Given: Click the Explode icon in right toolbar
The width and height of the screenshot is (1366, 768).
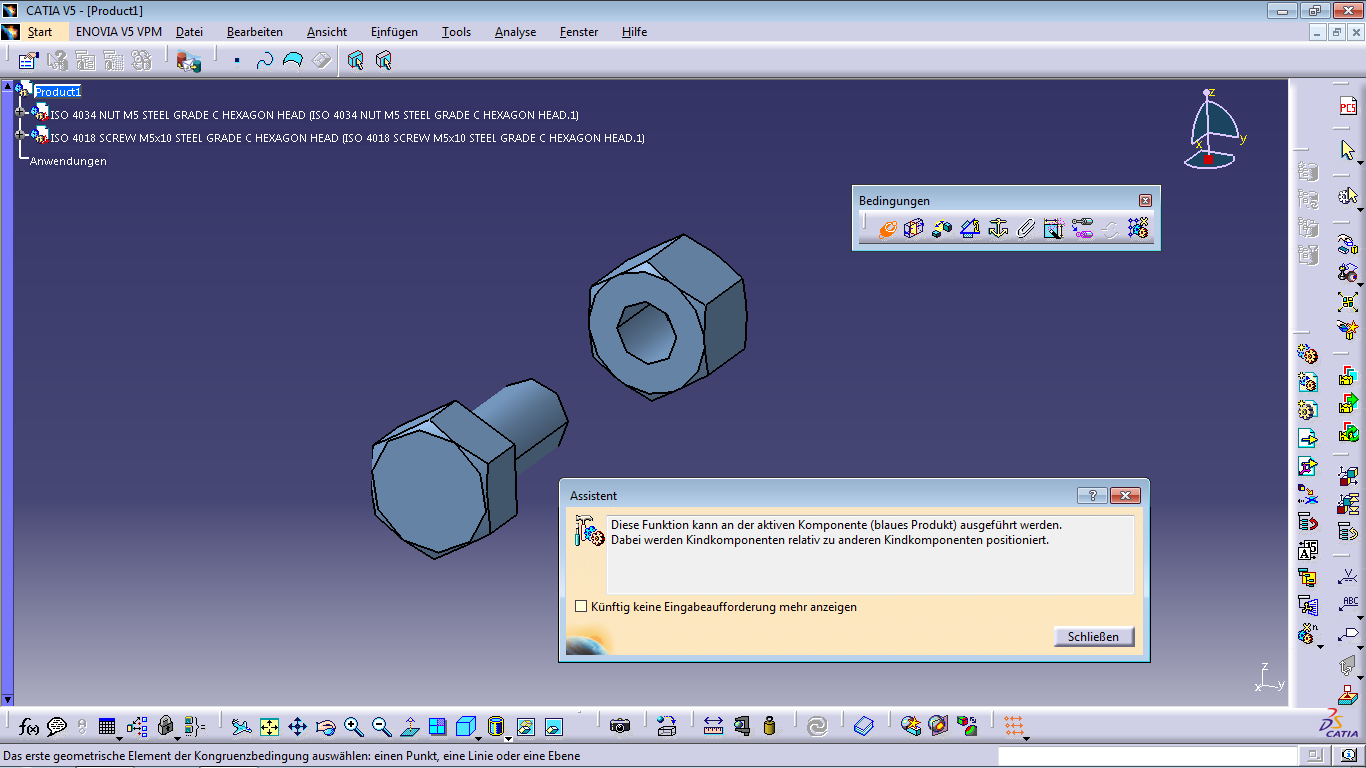Looking at the screenshot, I should click(x=1348, y=301).
